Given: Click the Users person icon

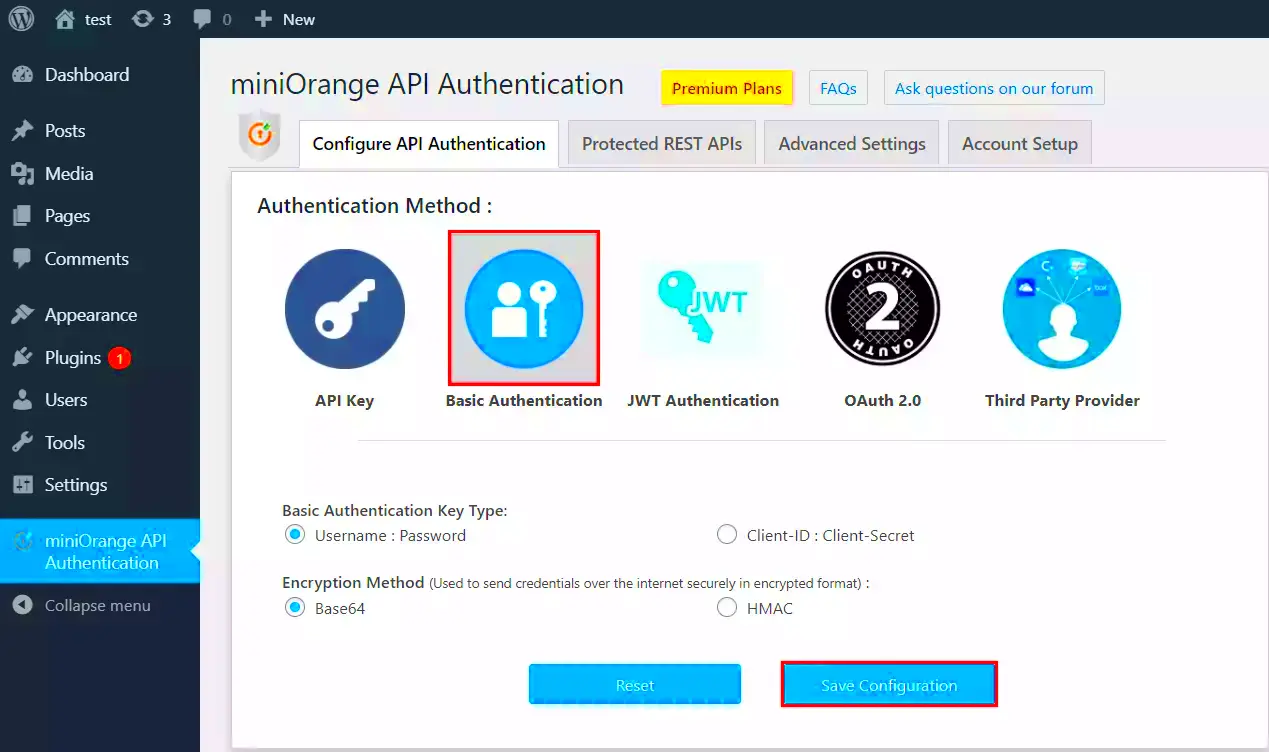Looking at the screenshot, I should [22, 400].
